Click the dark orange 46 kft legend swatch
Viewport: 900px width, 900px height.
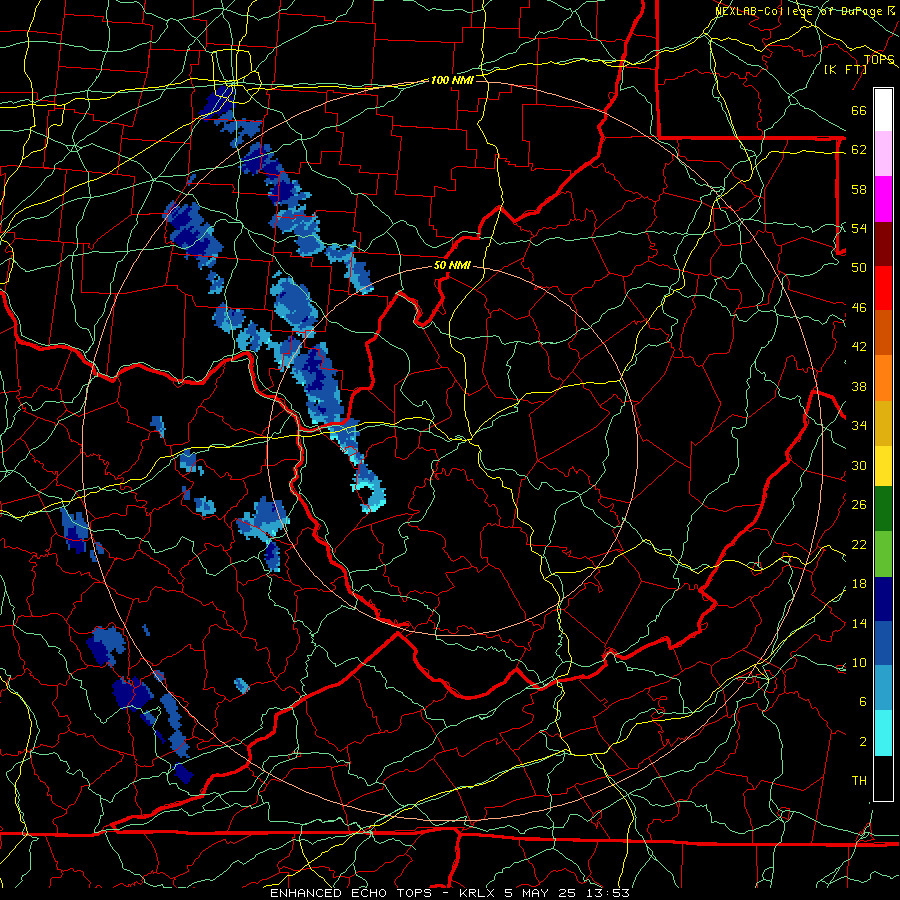[883, 333]
